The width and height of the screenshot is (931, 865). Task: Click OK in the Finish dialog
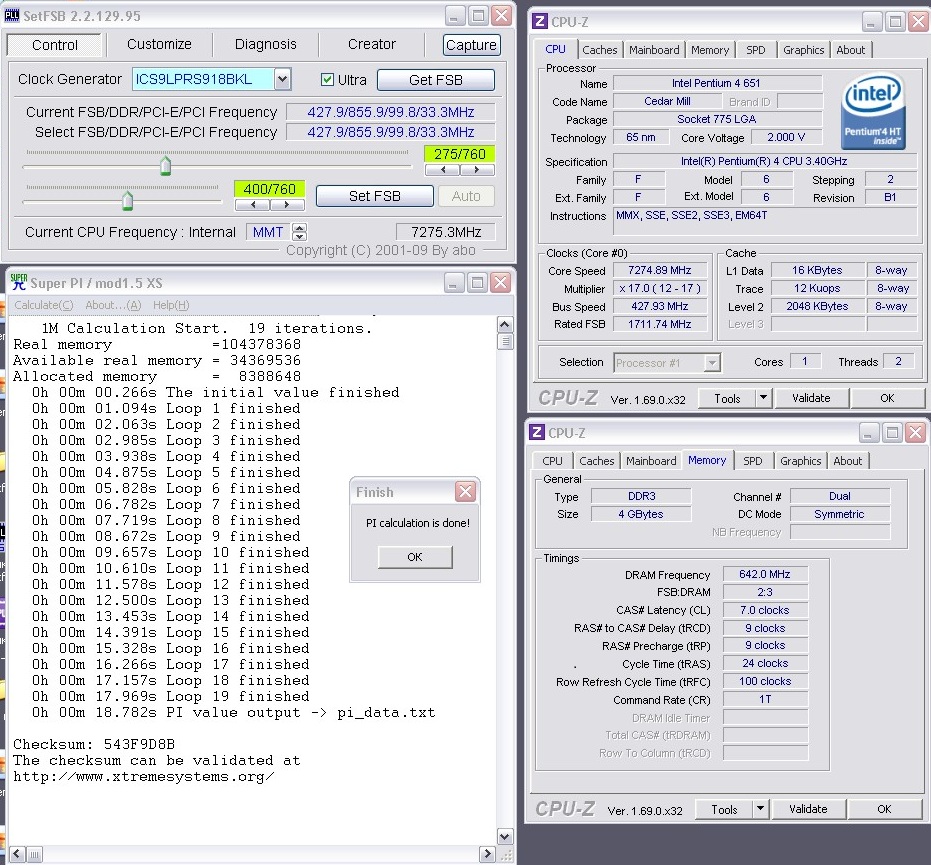pyautogui.click(x=415, y=557)
